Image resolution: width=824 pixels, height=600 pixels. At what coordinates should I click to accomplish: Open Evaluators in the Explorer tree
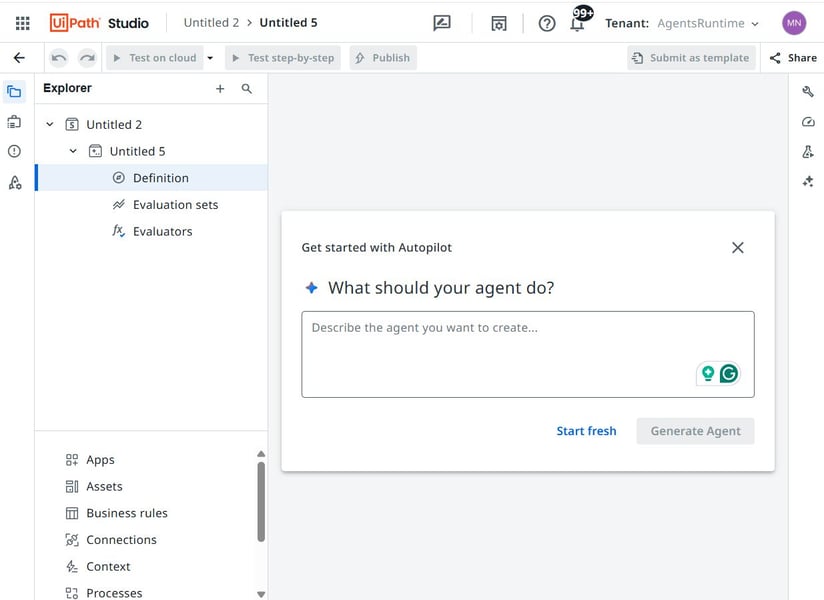151,231
